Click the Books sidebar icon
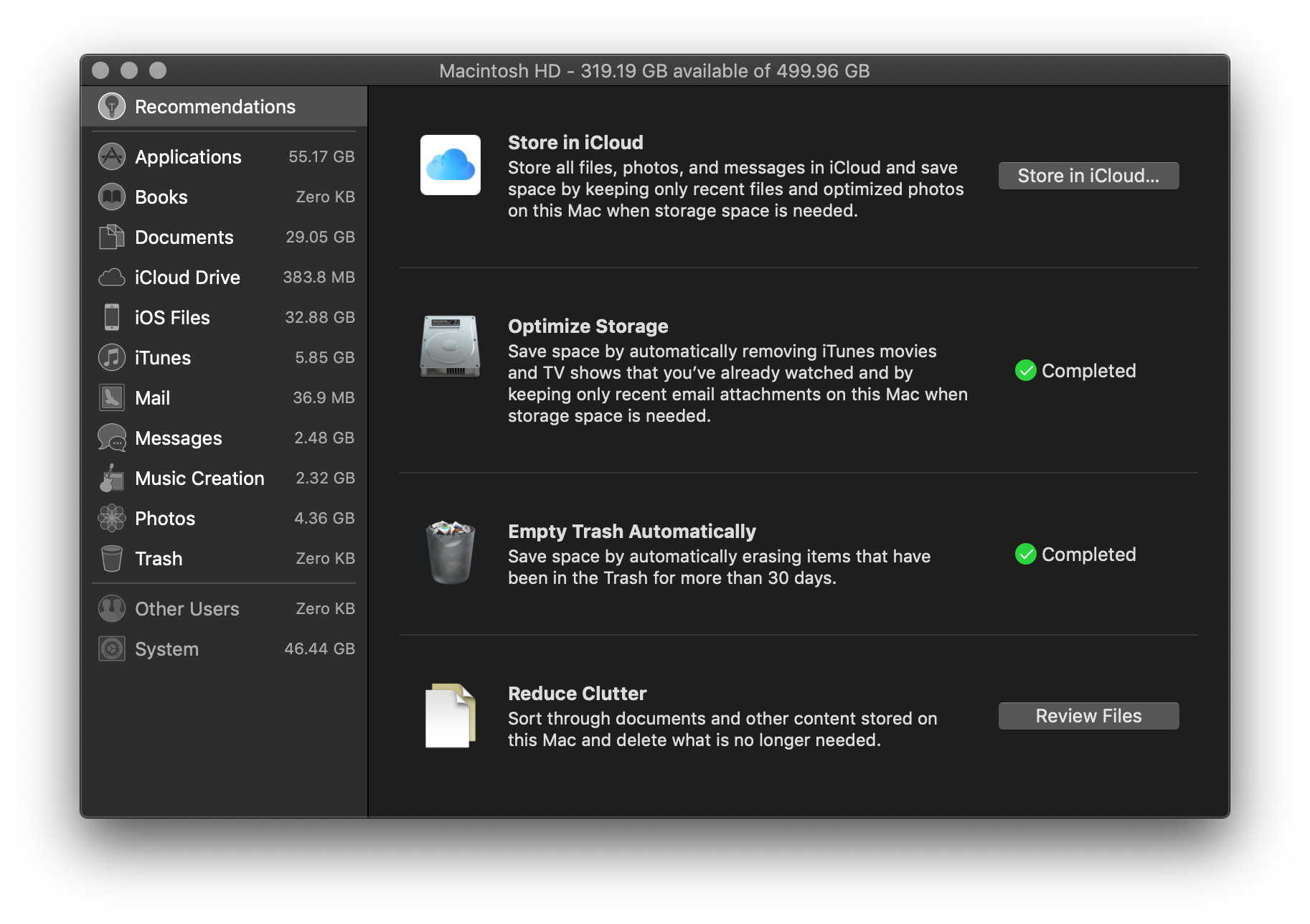 click(x=112, y=197)
